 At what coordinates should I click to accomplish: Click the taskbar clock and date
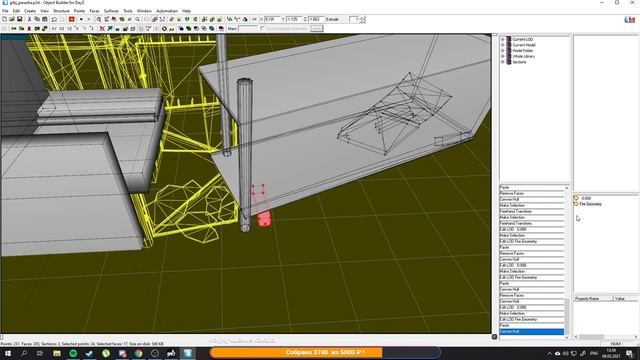coord(611,353)
